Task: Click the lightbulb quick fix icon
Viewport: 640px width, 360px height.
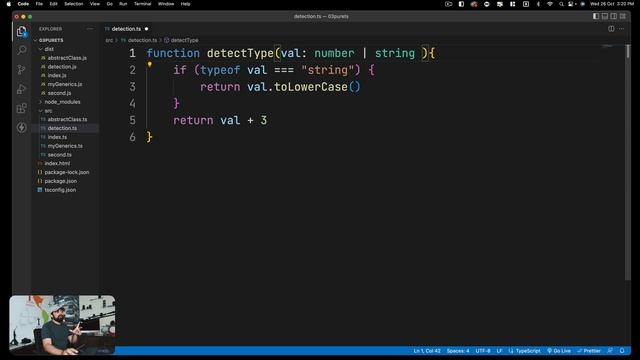Action: 150,64
